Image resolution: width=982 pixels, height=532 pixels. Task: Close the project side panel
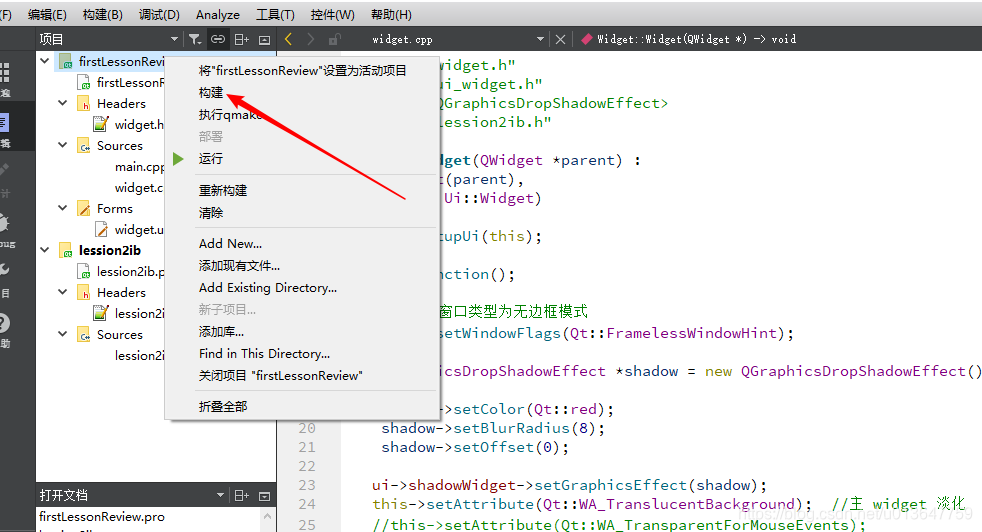[264, 40]
